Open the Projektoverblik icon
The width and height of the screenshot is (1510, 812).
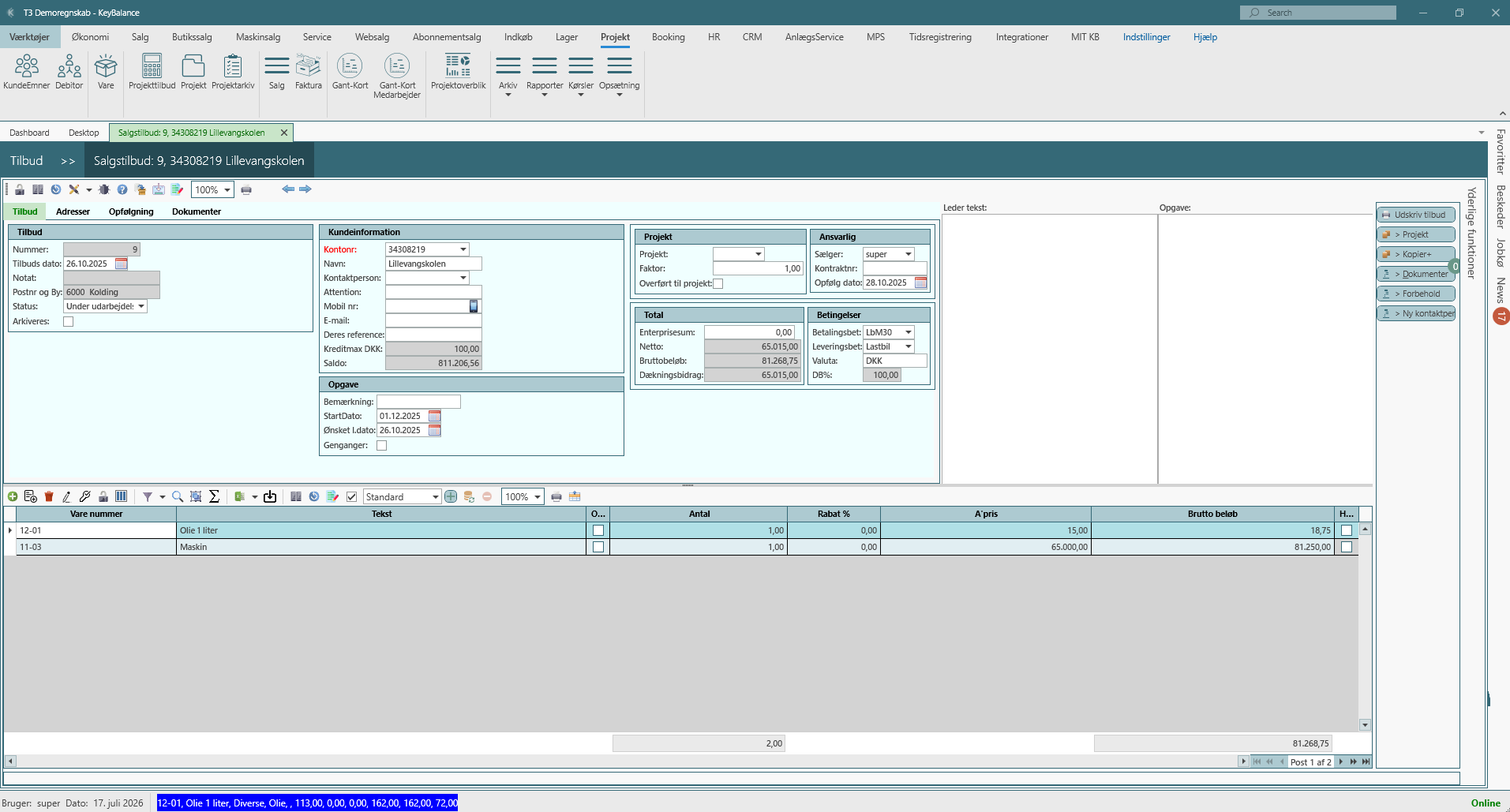tap(458, 72)
